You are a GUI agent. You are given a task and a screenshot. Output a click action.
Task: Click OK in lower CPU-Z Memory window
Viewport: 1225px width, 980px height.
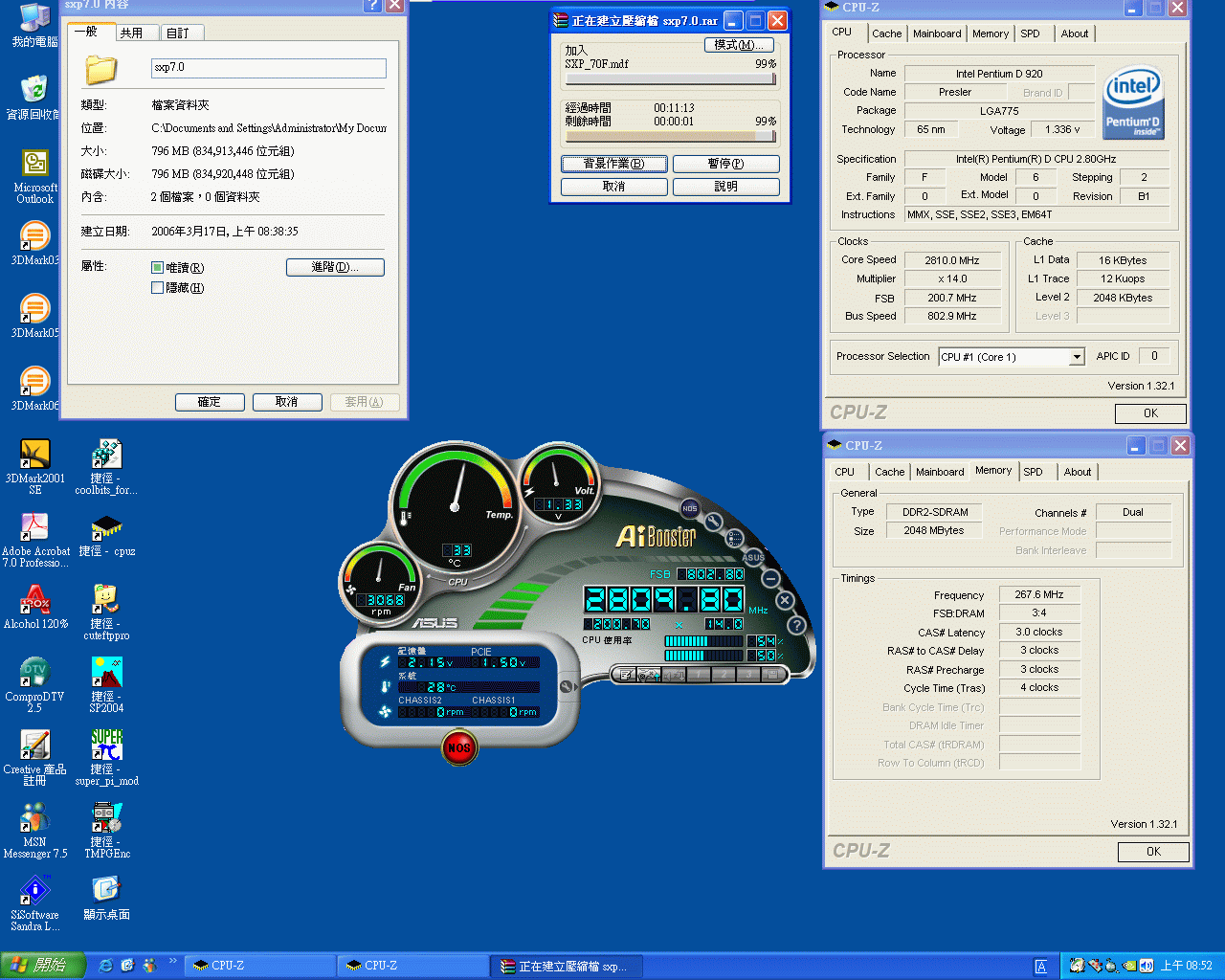(1153, 852)
